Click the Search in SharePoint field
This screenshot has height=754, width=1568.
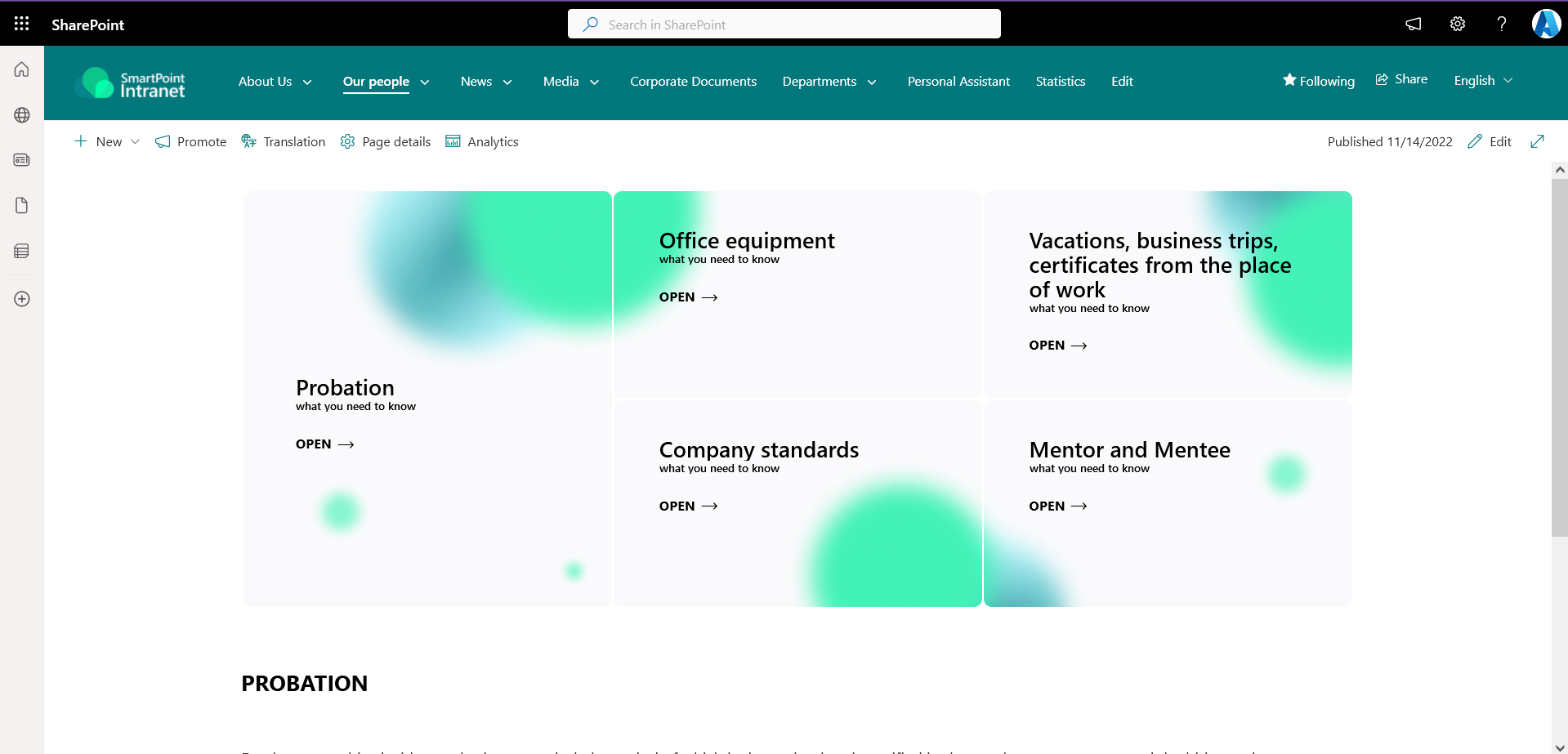click(784, 25)
